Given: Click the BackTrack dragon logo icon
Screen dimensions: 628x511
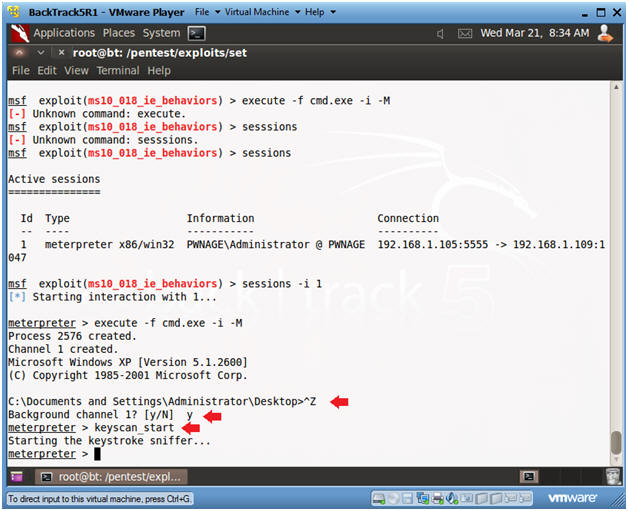Looking at the screenshot, I should [20, 33].
